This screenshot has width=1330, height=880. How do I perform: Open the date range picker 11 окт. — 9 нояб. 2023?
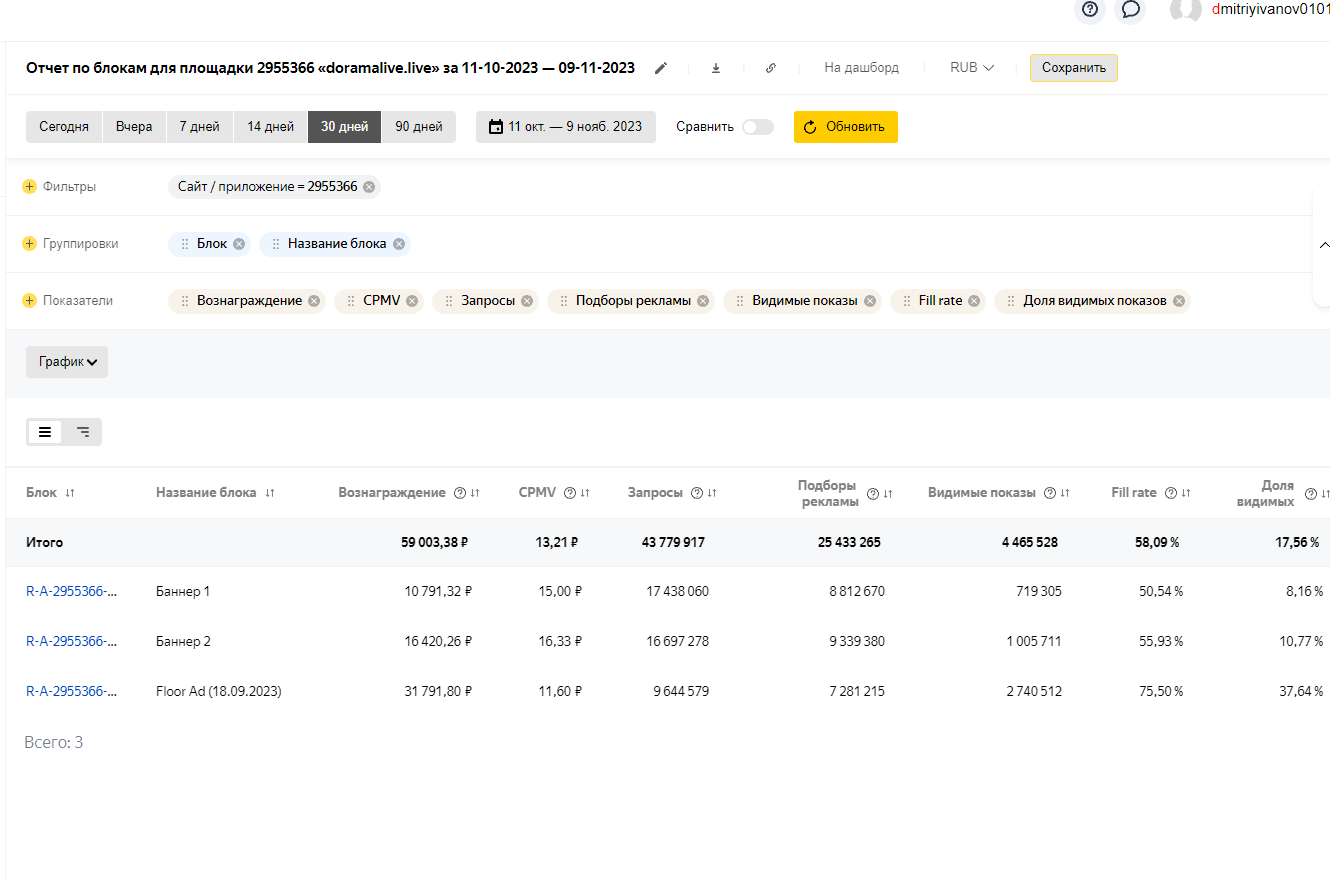click(x=566, y=127)
